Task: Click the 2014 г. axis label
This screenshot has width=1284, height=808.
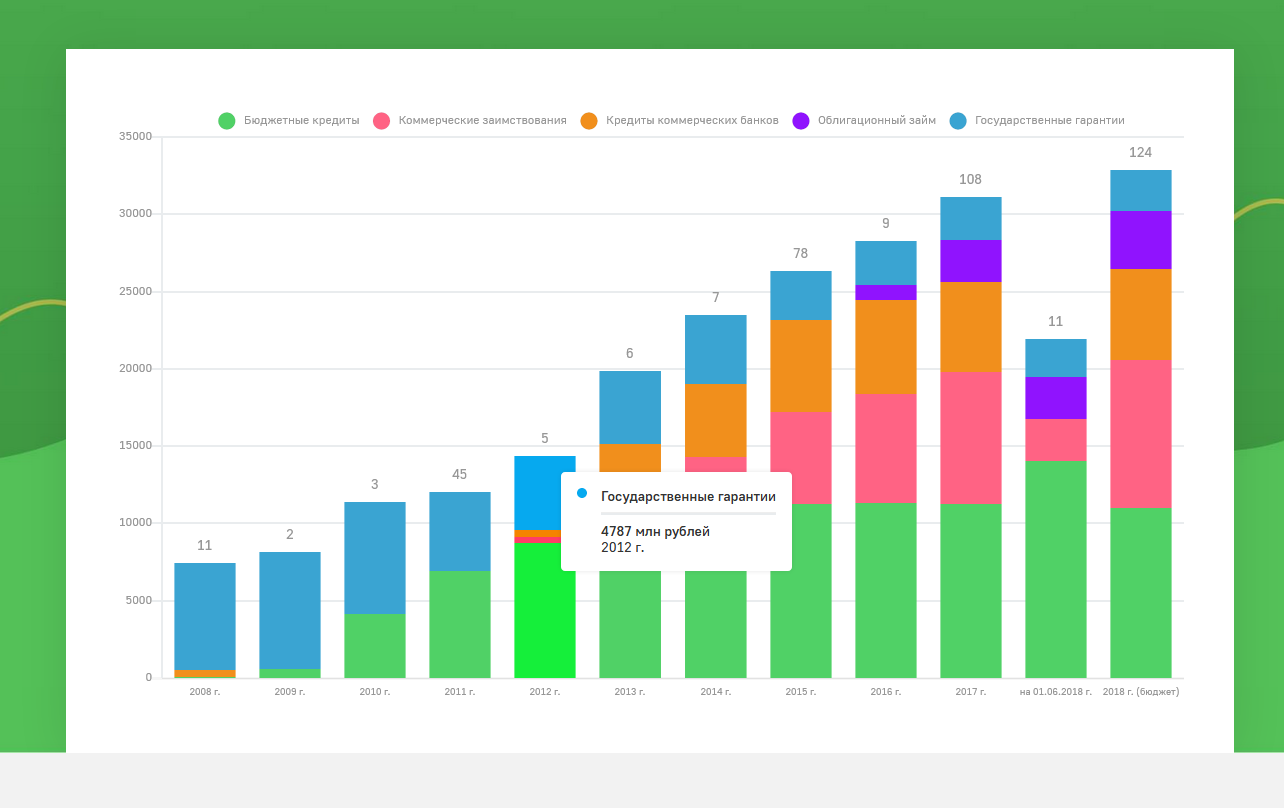Action: point(715,692)
